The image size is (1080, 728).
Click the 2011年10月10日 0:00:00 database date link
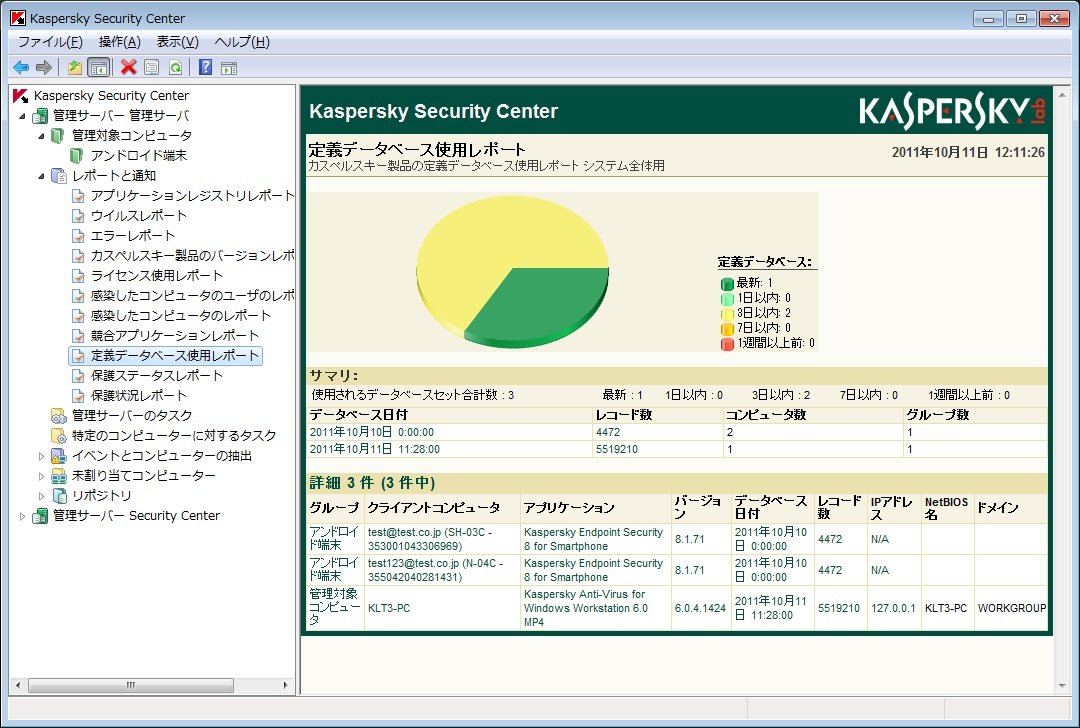coord(372,433)
